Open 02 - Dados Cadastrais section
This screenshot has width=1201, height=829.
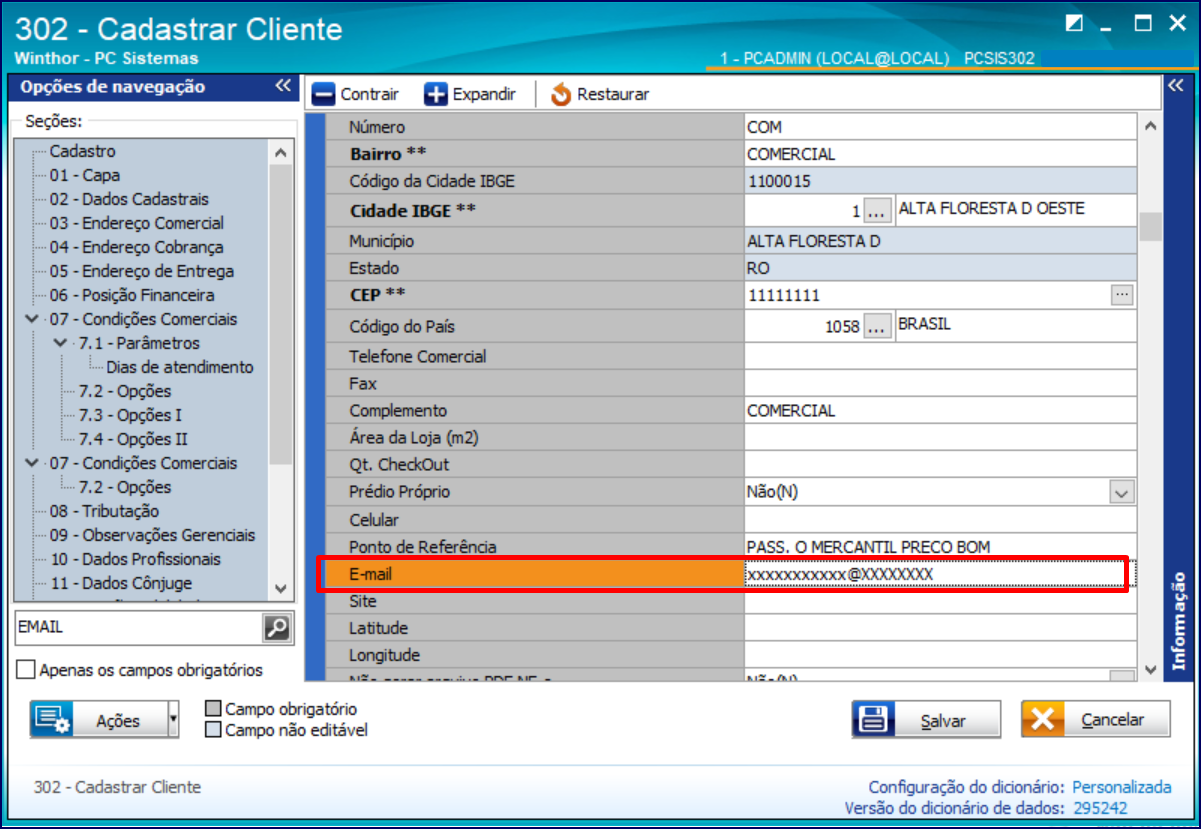coord(129,199)
